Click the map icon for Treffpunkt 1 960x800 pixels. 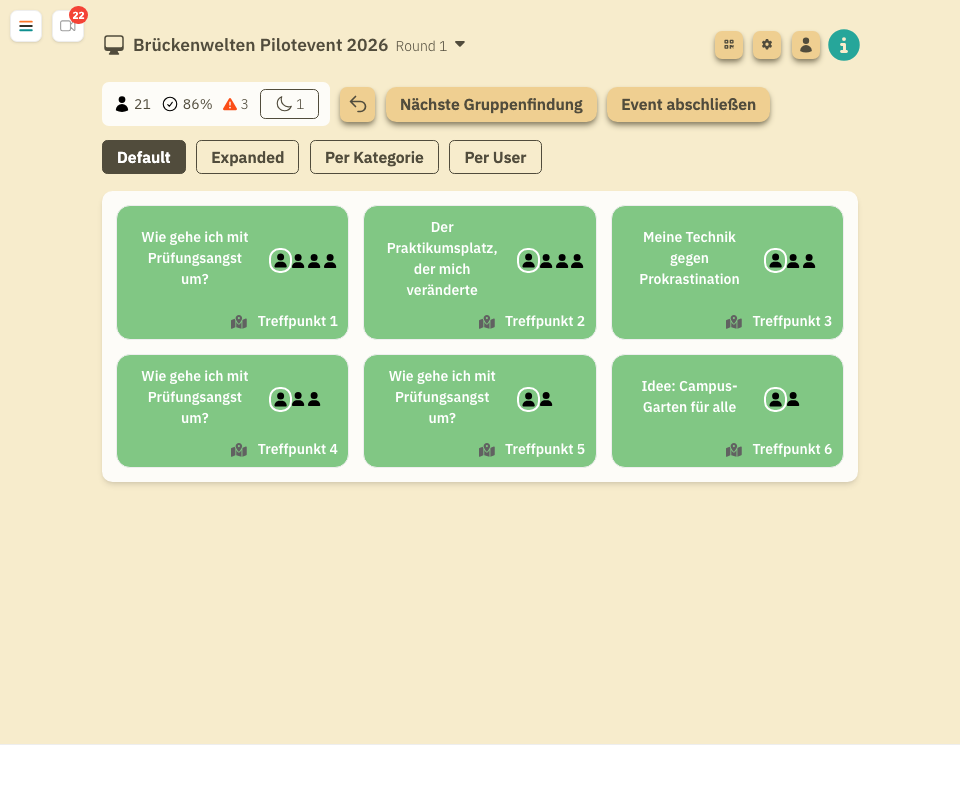click(x=239, y=322)
